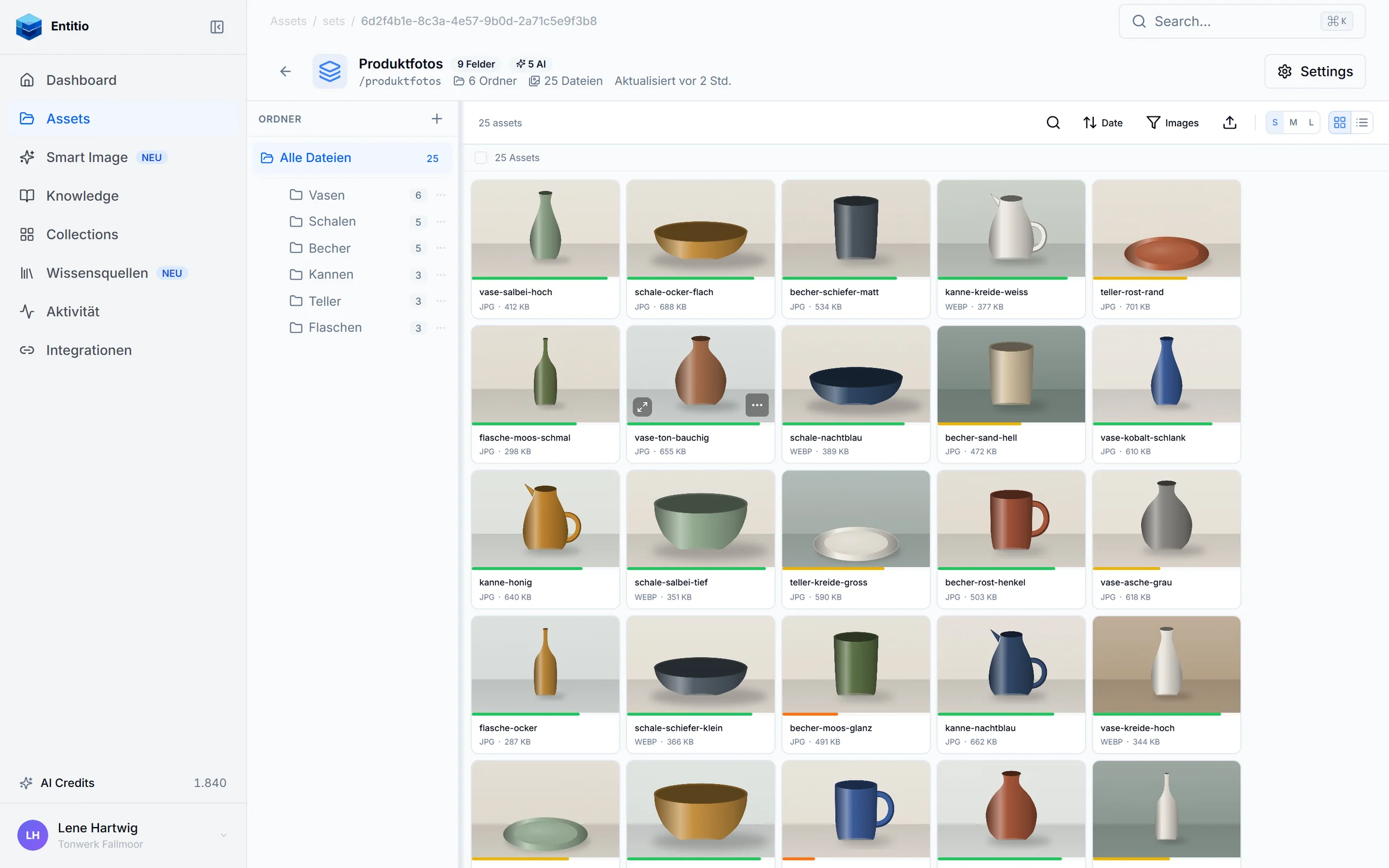Open options menu for Kannen folder
Image resolution: width=1389 pixels, height=868 pixels.
coord(440,274)
